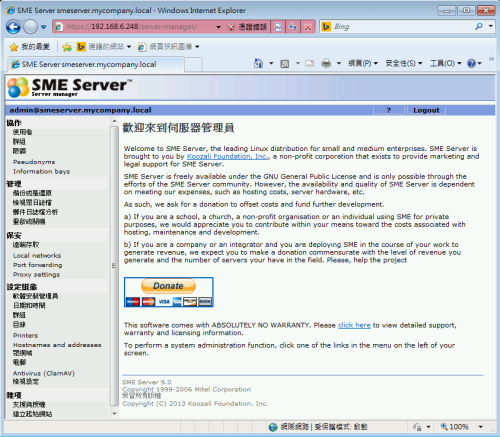
Task: Click the add to favorites bar star icon
Action: coord(67,47)
